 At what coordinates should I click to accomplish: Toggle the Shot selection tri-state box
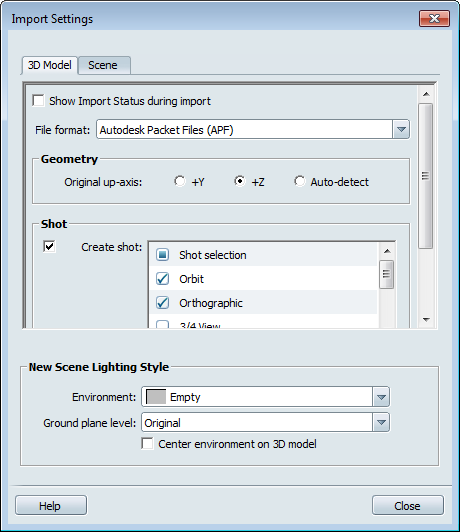click(162, 254)
